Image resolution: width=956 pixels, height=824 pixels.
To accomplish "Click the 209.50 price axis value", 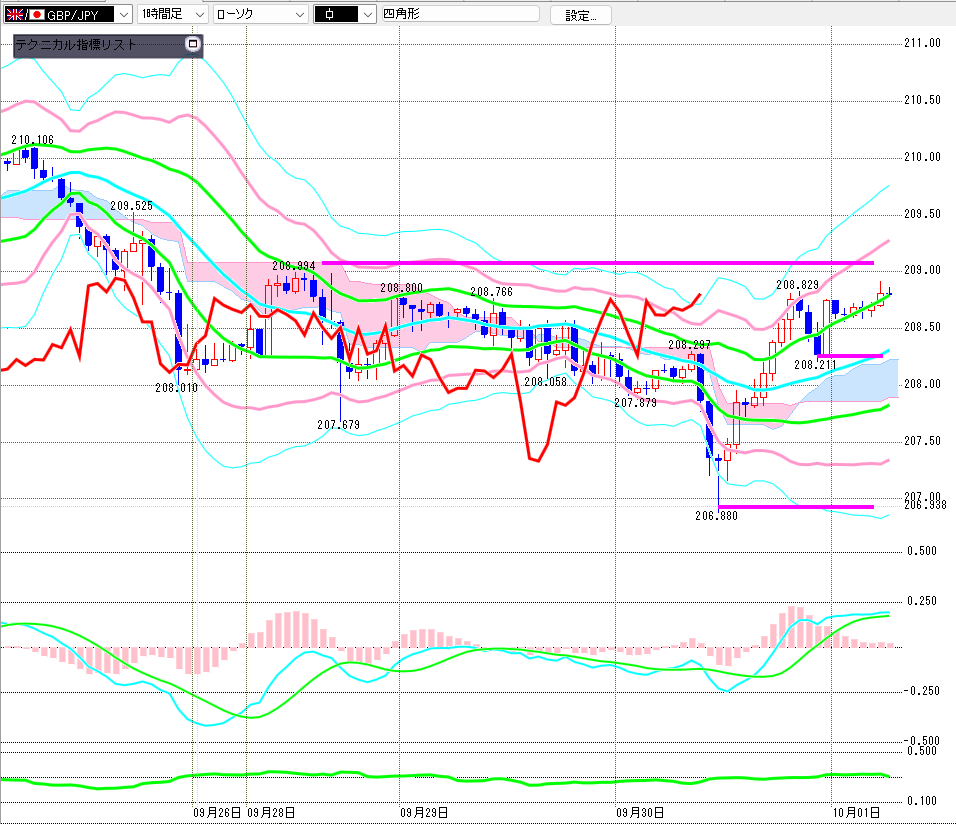I will [x=922, y=213].
